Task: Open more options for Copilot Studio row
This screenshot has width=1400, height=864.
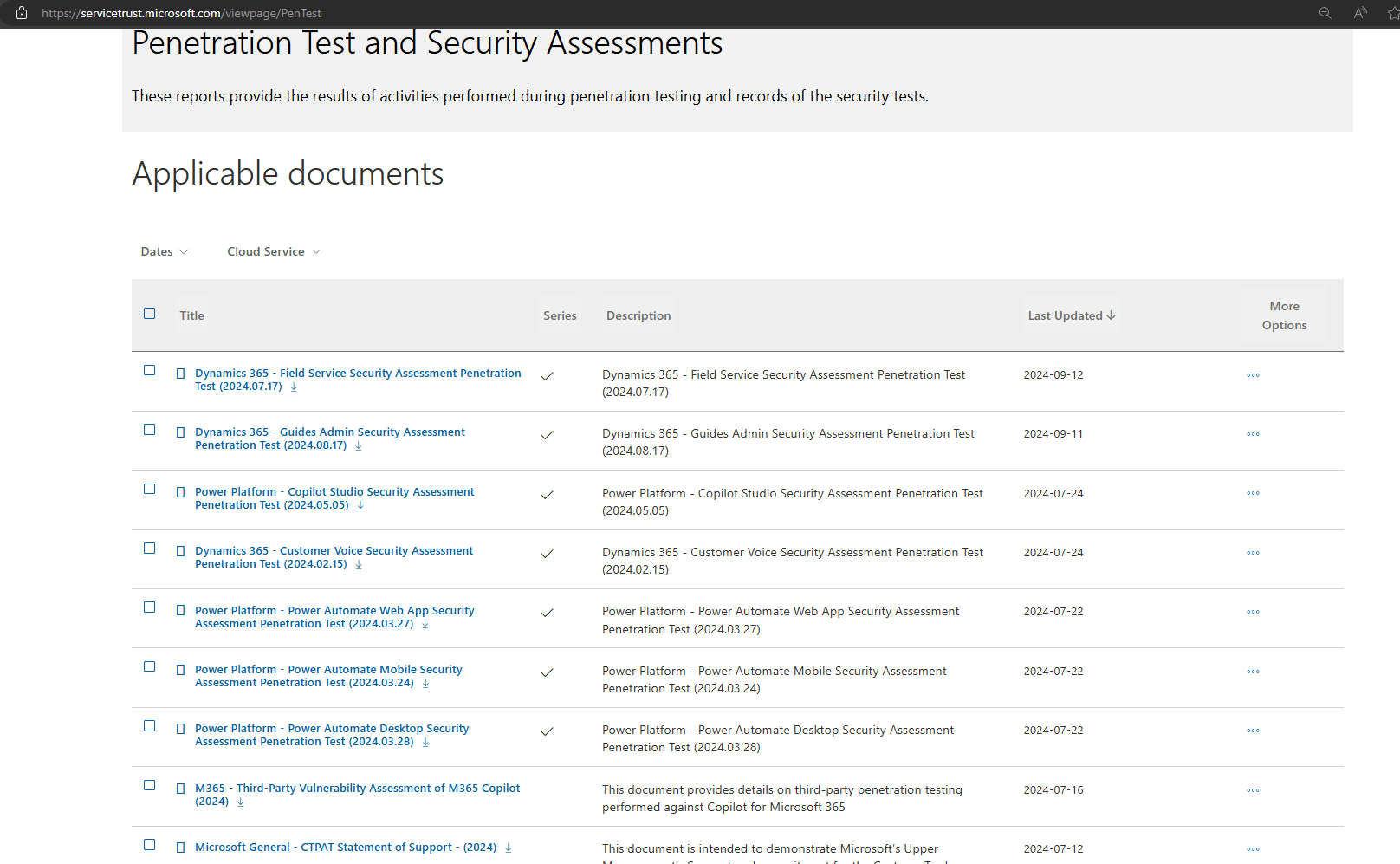Action: [x=1253, y=493]
